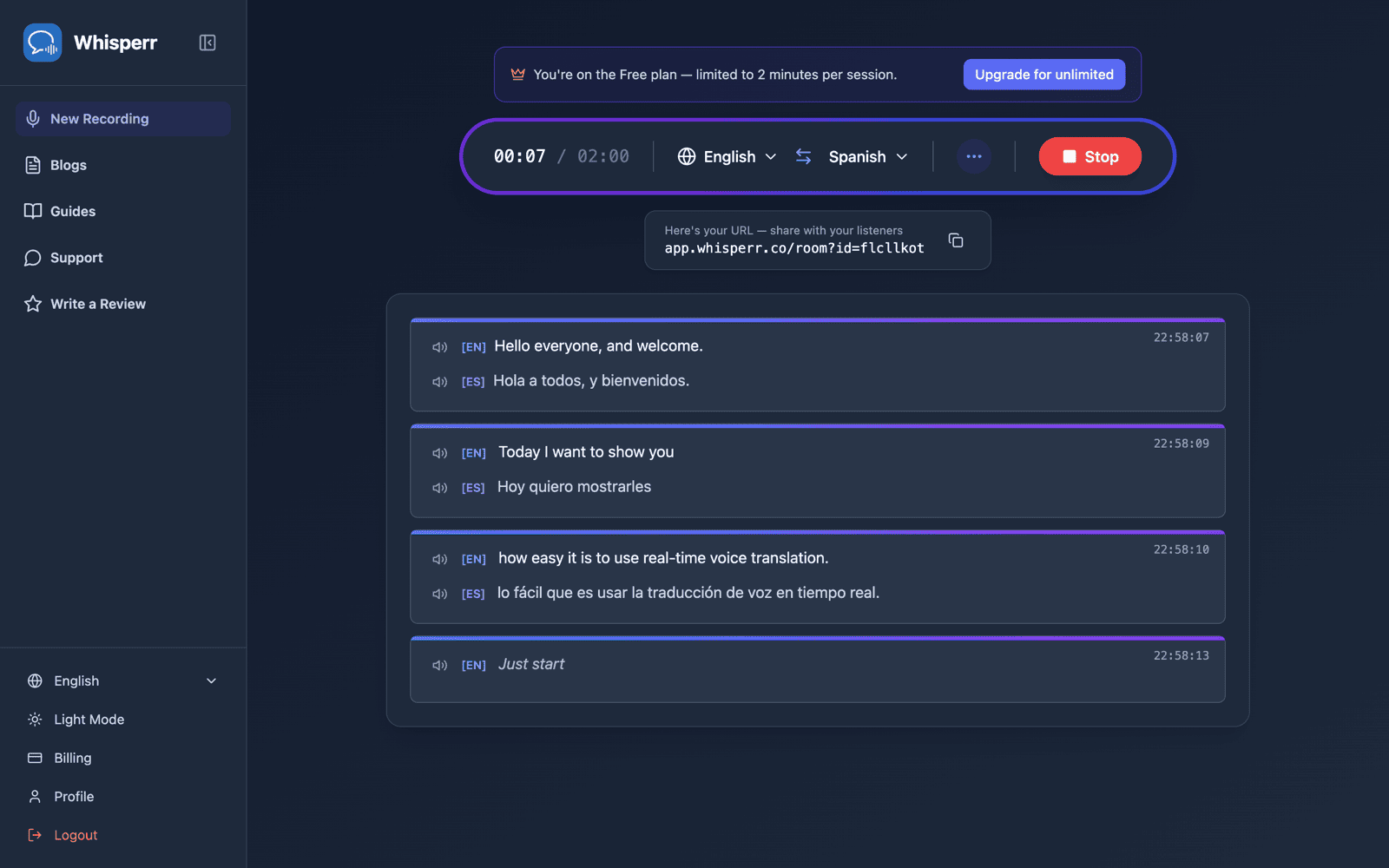This screenshot has width=1389, height=868.
Task: Click the Whisperr logo icon
Action: 43,43
